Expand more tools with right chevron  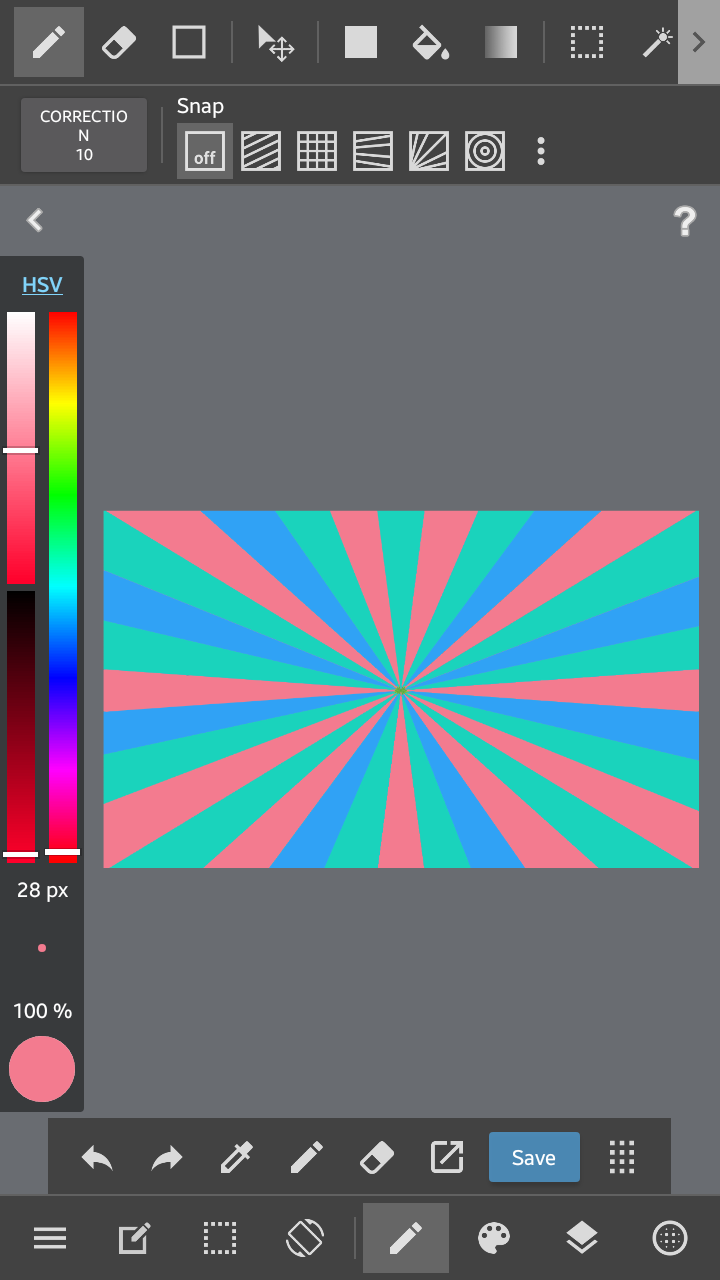pyautogui.click(x=699, y=42)
